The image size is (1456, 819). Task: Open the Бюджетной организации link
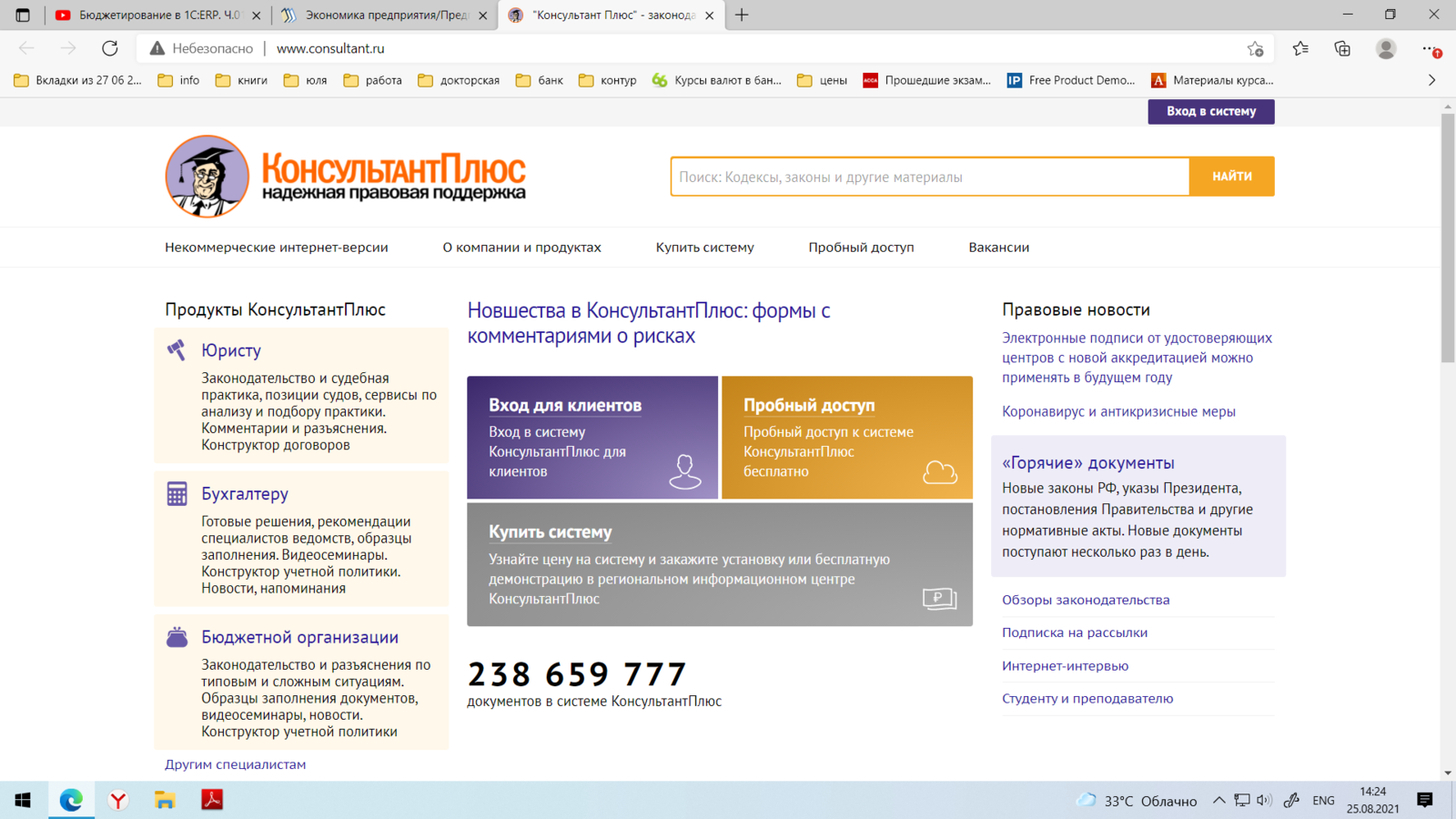[300, 637]
